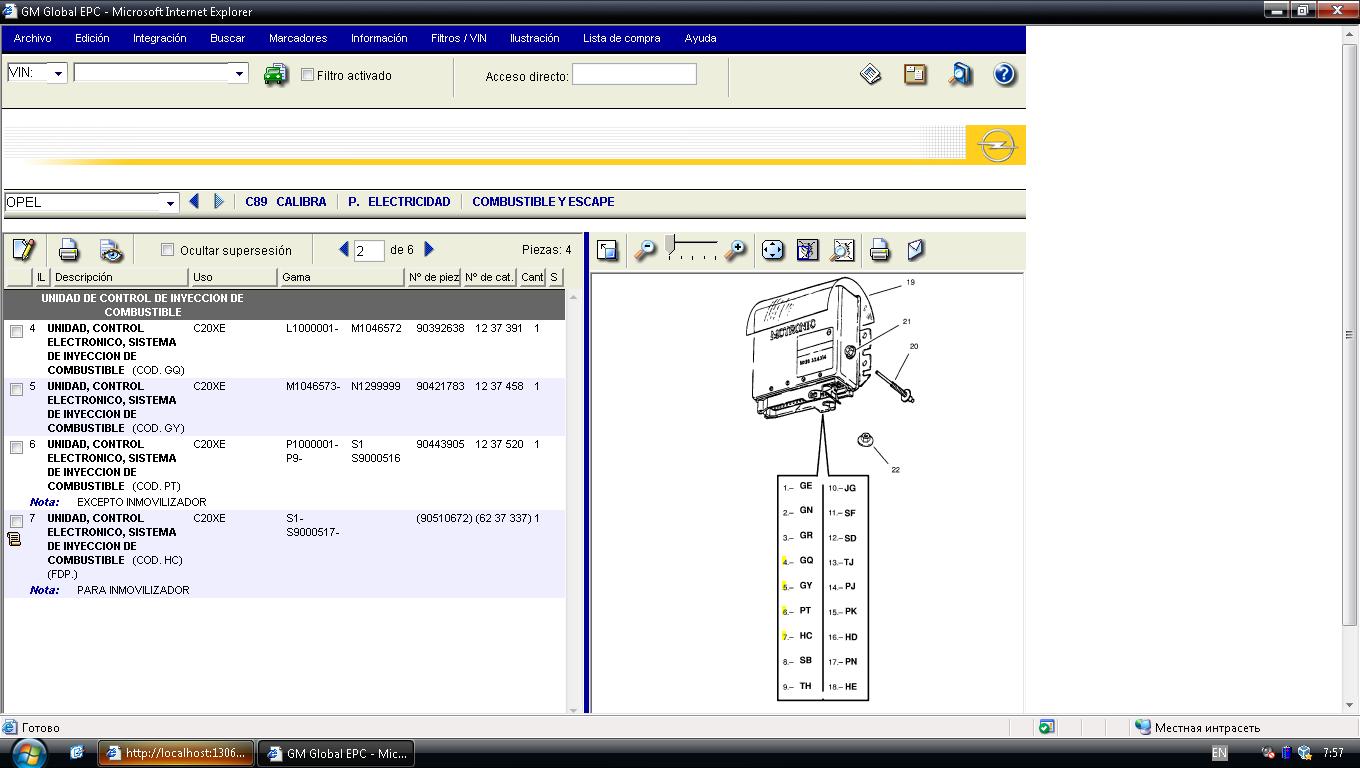1360x768 pixels.
Task: Click the C89 CALIBRA breadcrumb link
Action: 286,202
